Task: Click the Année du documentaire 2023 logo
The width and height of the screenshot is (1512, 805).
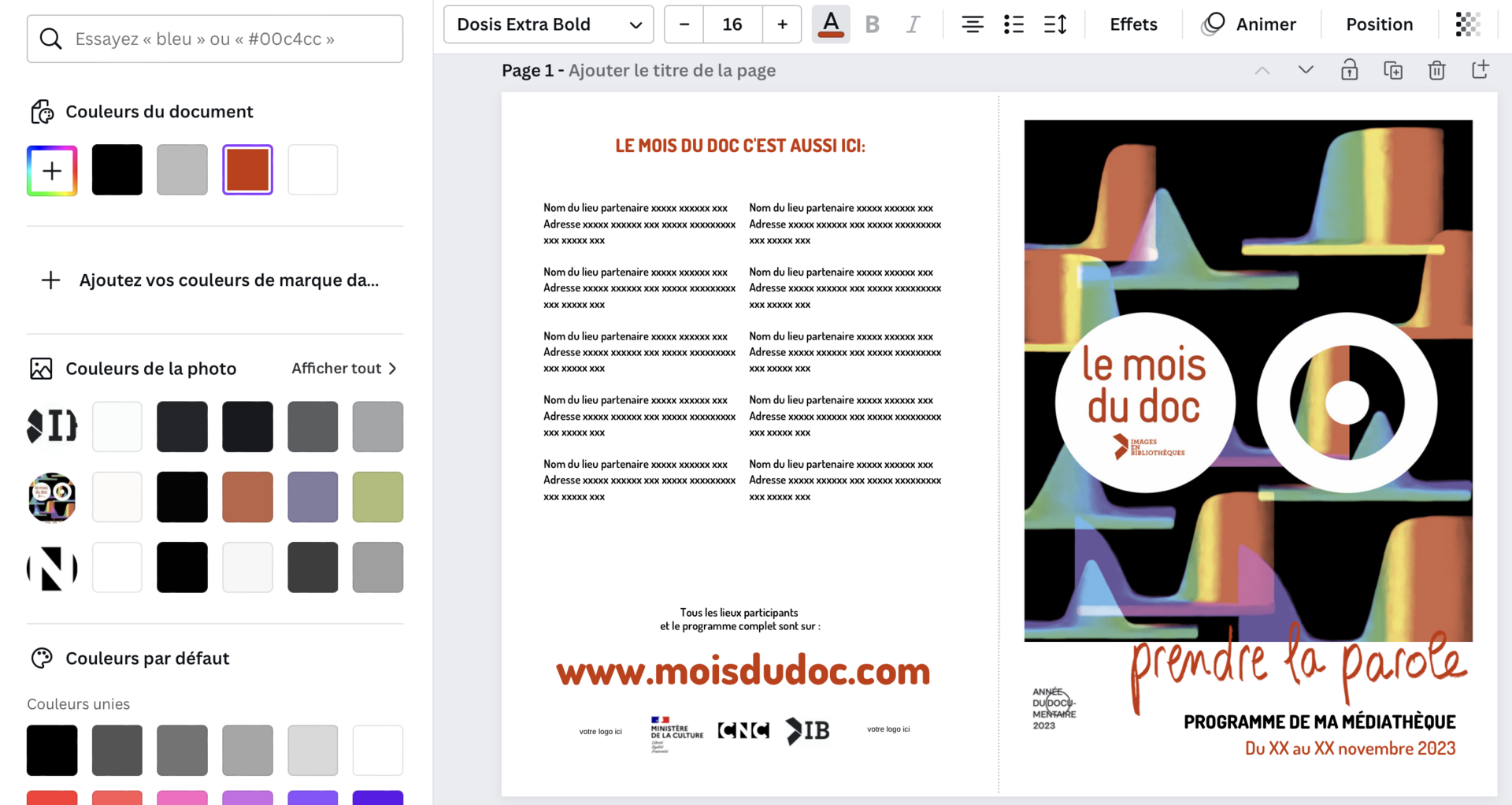Action: (1054, 708)
